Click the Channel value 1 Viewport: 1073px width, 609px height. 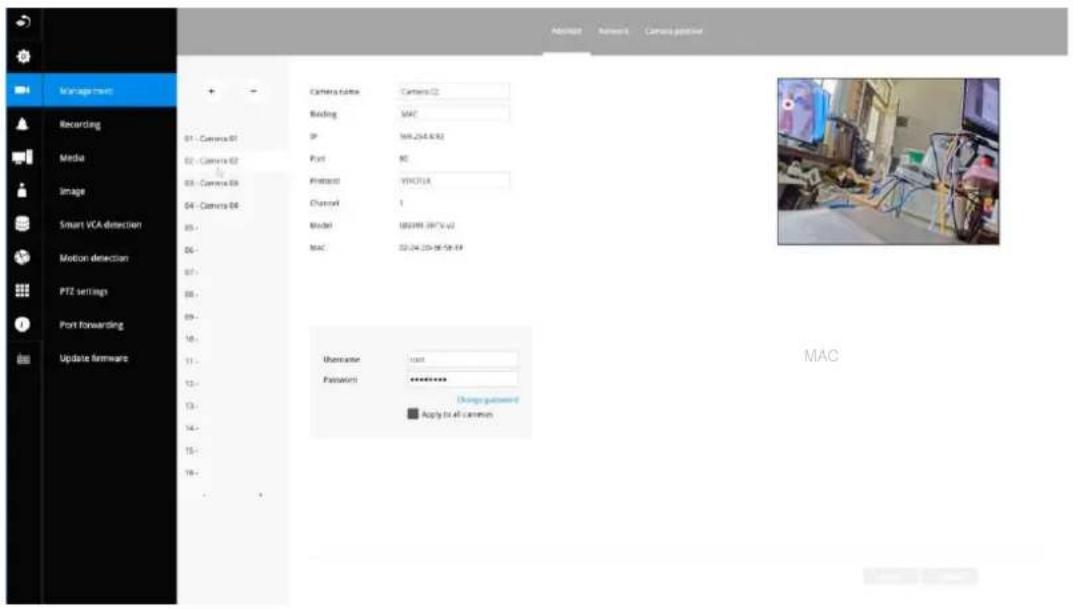(402, 203)
